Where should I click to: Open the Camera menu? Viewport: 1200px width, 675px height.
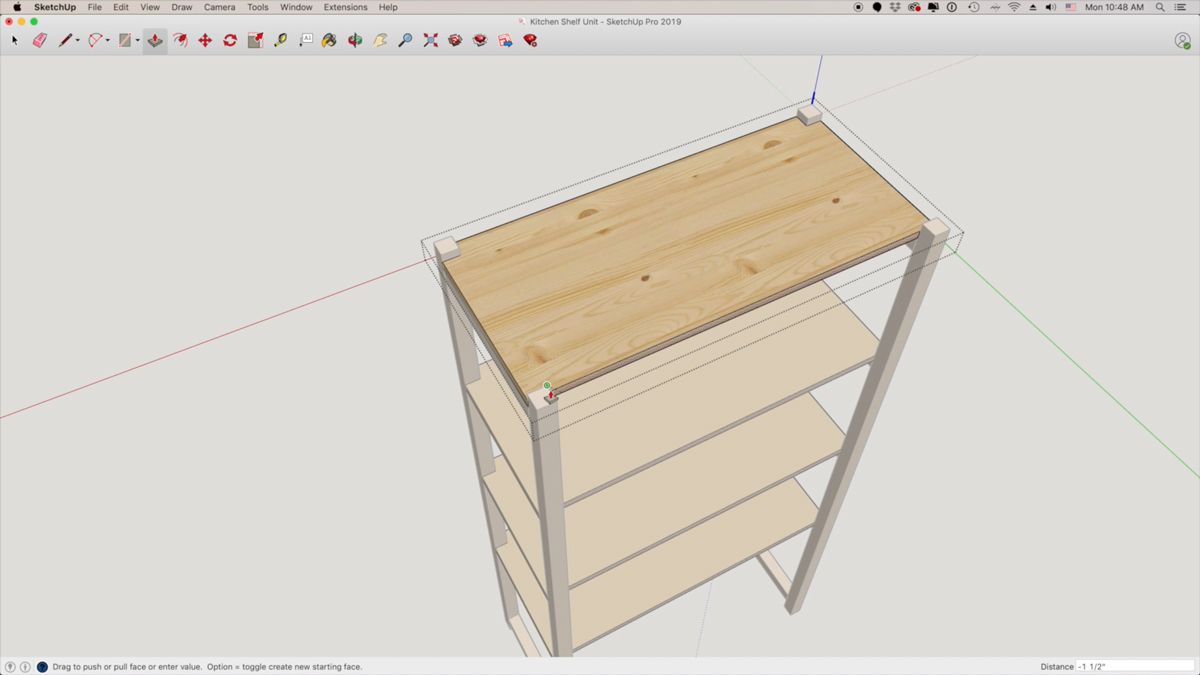(219, 7)
